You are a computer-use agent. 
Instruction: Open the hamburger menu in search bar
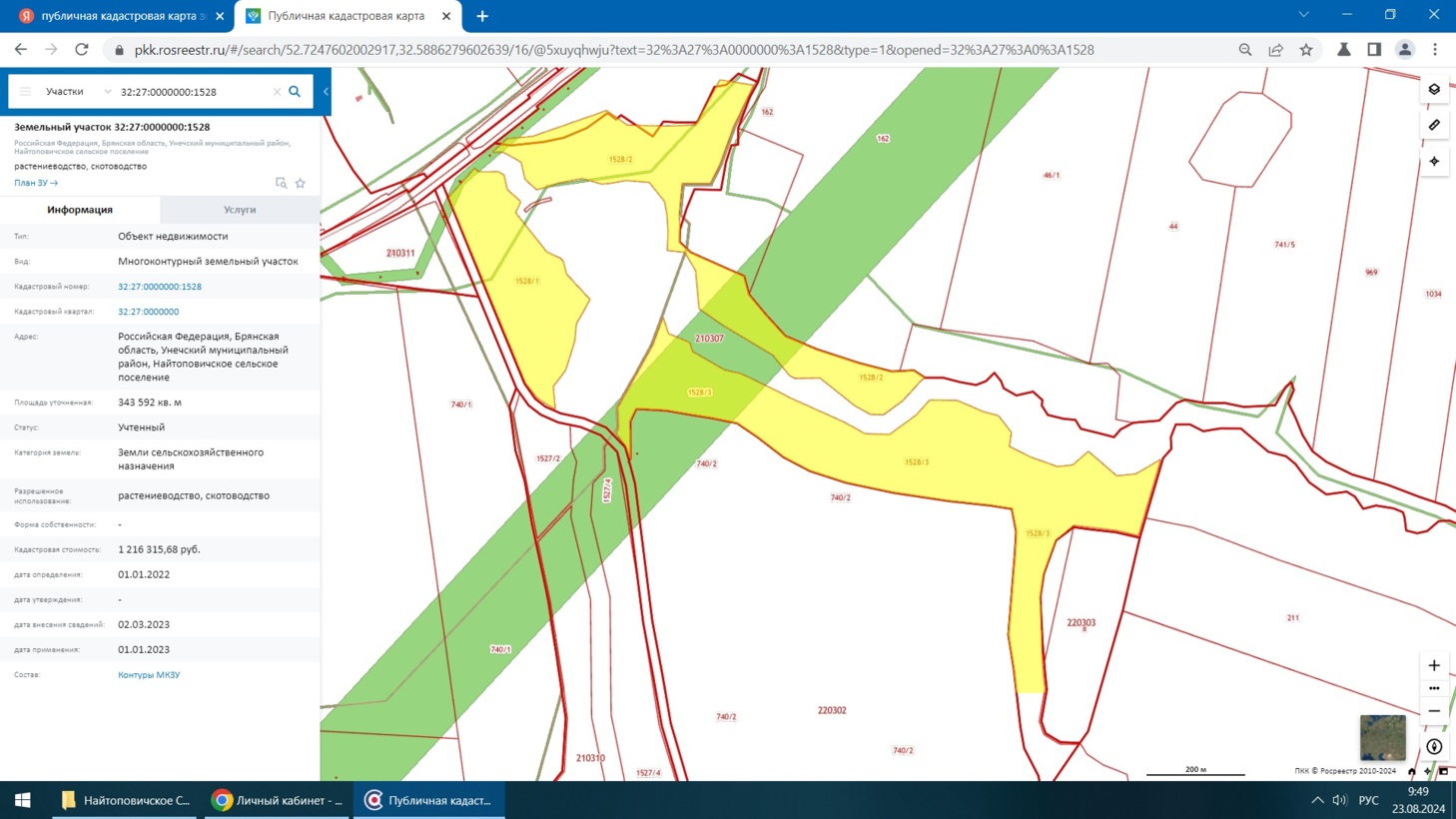(x=26, y=92)
